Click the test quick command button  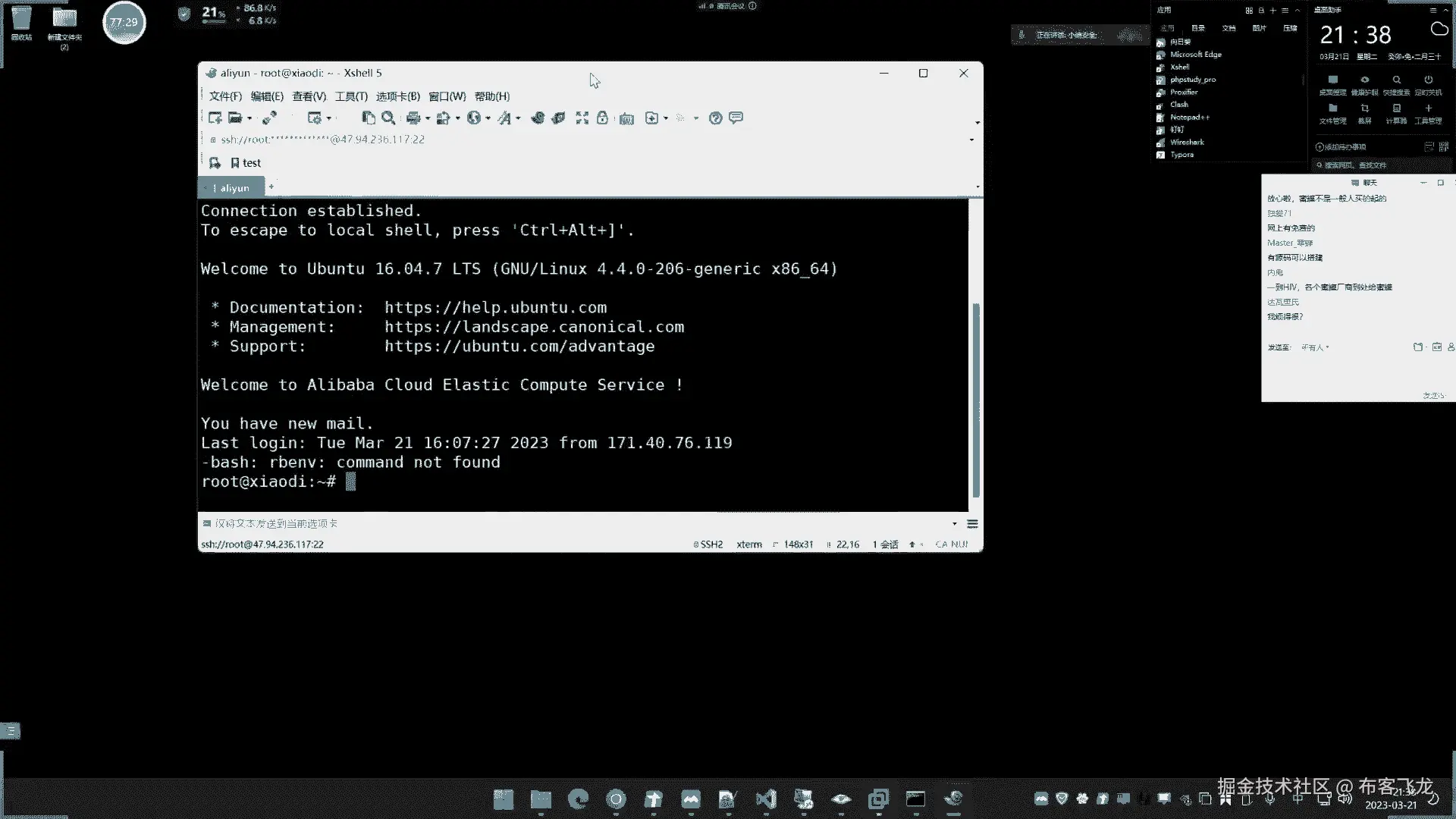pyautogui.click(x=246, y=163)
